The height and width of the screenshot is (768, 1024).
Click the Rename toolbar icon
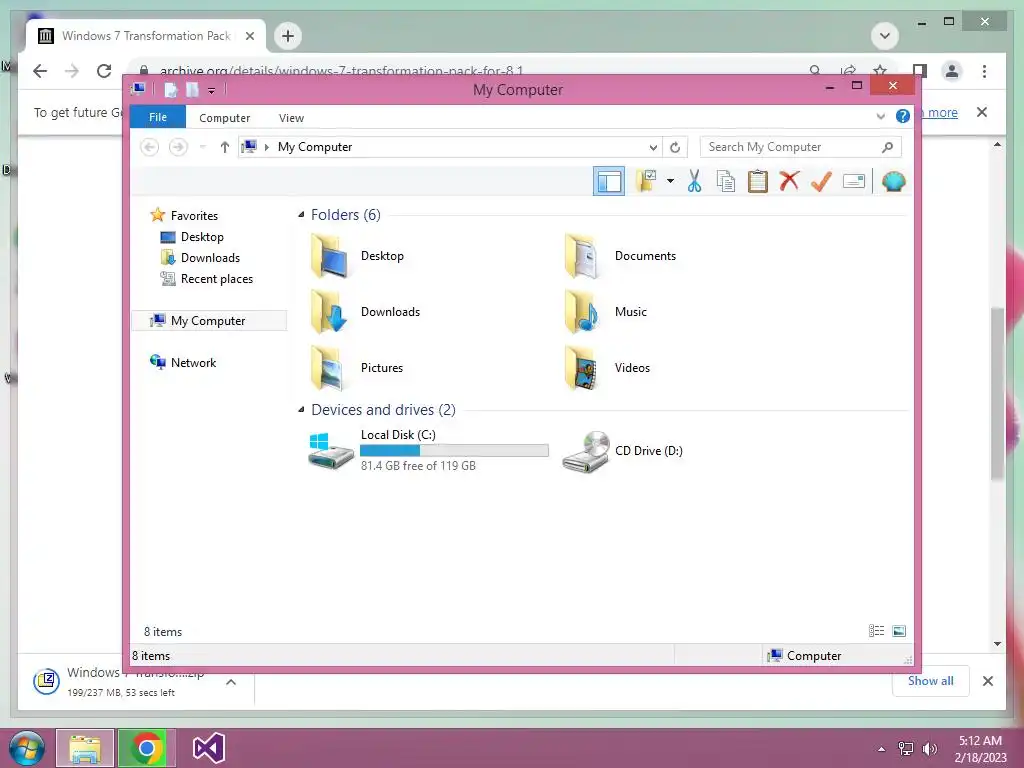854,181
